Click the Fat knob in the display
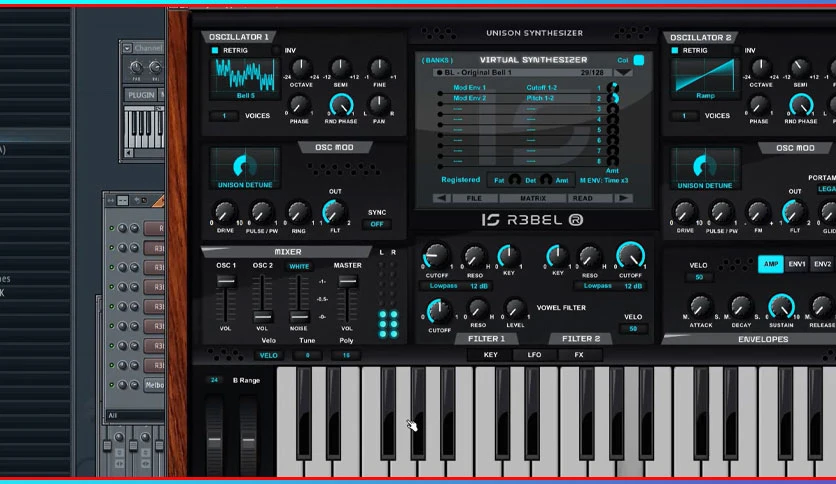 point(515,180)
